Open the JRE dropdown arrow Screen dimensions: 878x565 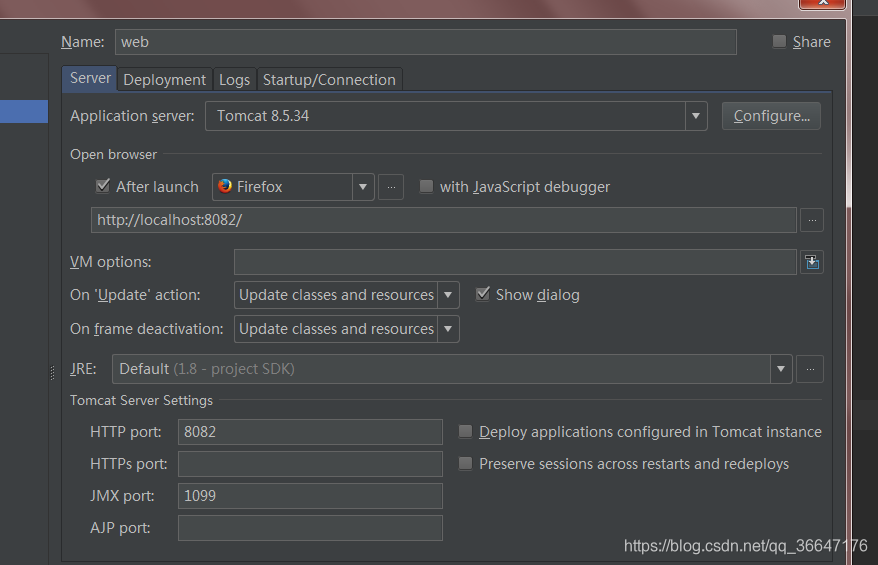tap(781, 369)
